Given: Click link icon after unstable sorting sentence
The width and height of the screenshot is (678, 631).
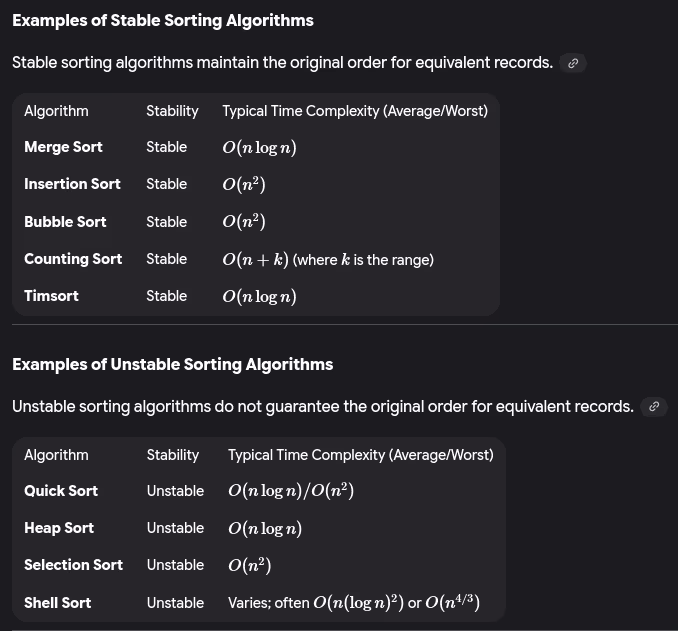Looking at the screenshot, I should point(654,407).
